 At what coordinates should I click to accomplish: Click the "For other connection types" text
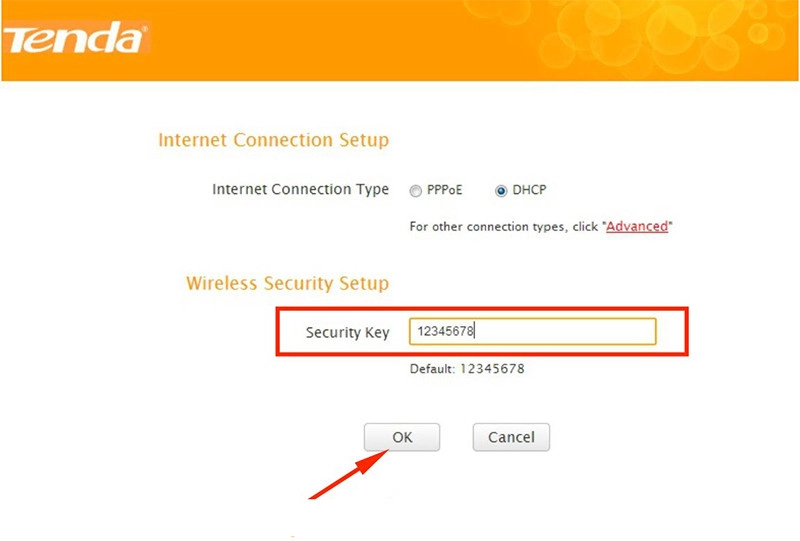503,227
